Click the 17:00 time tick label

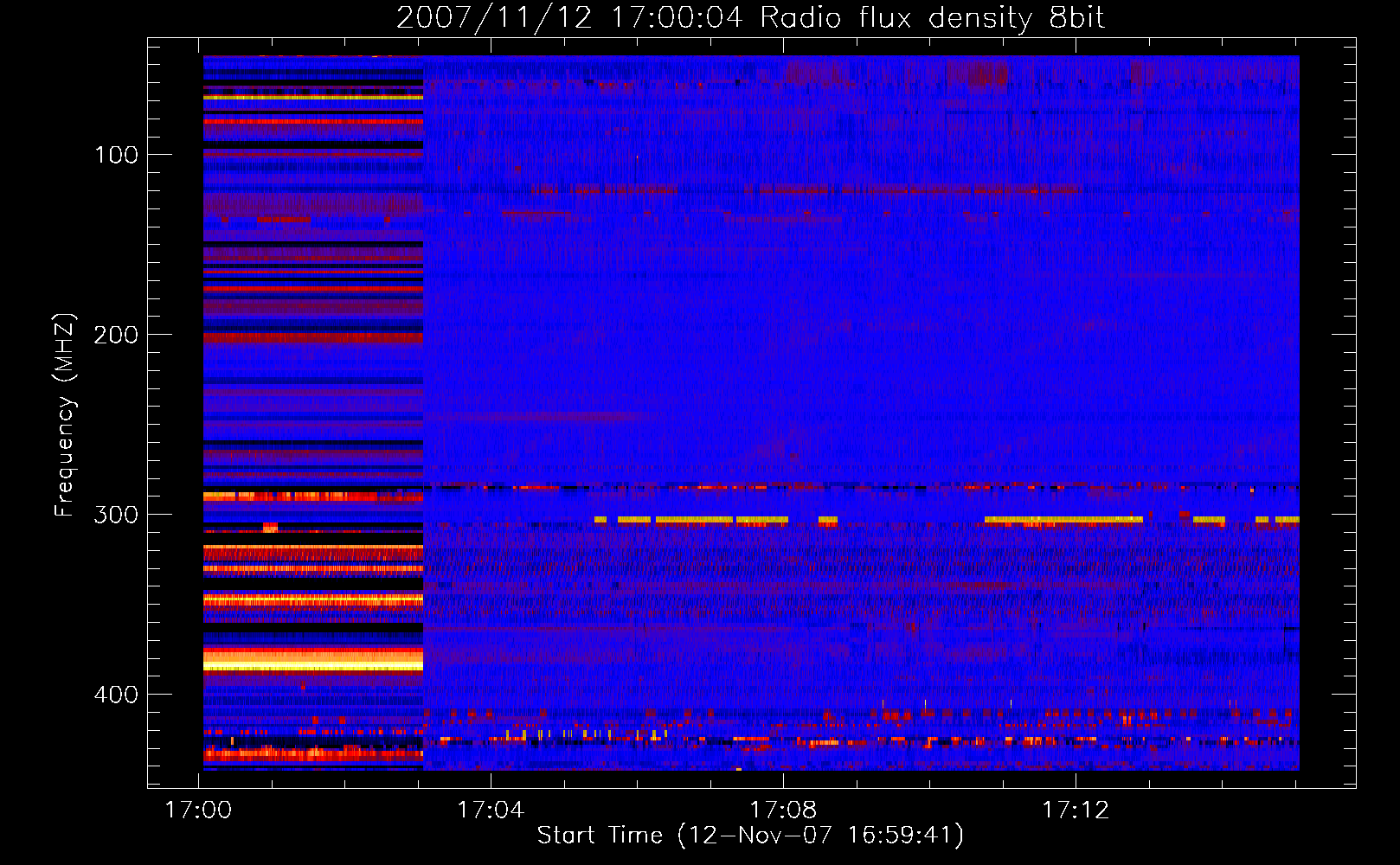click(198, 810)
